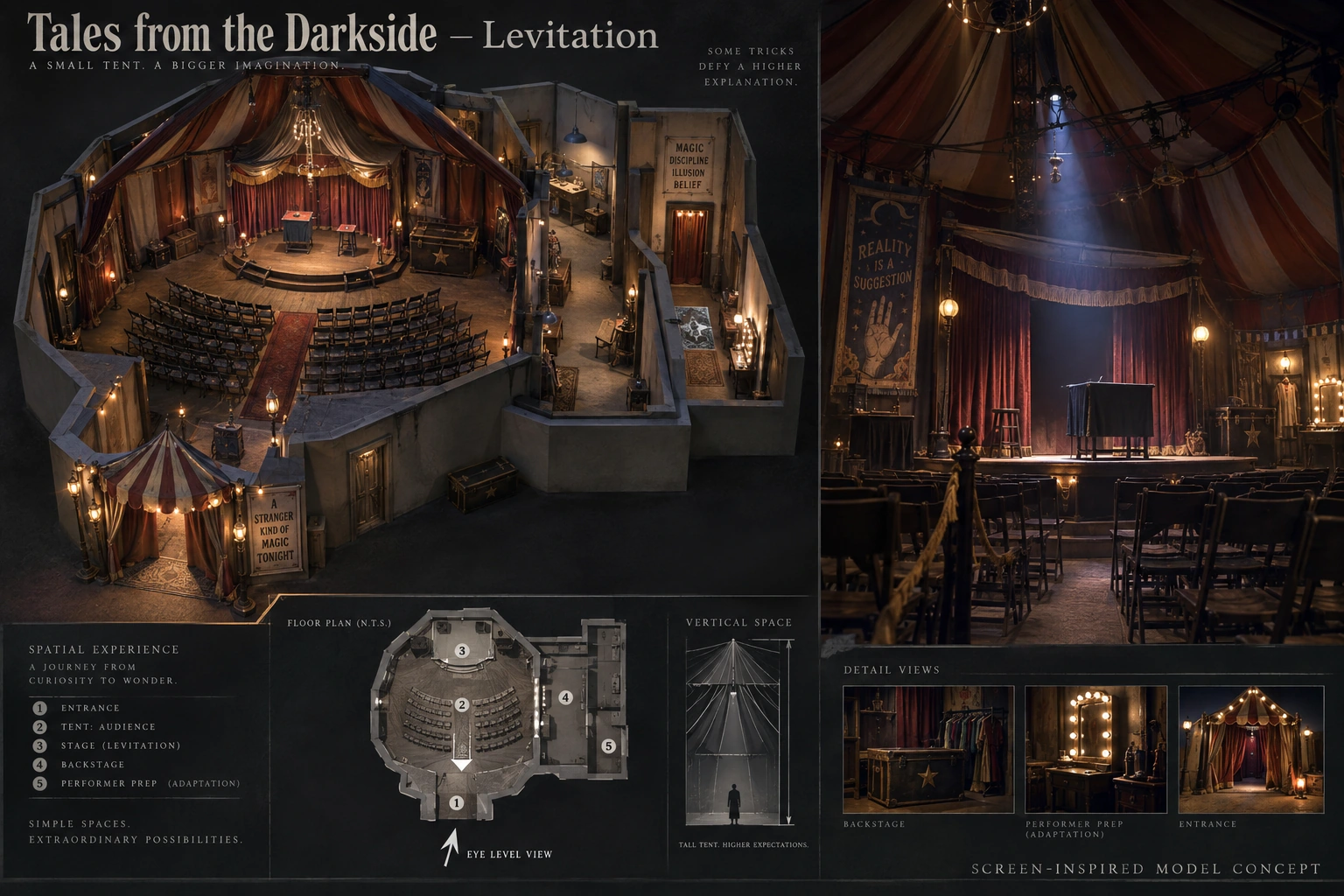Click the number 1 circle beside ENTRANCE legend

(39, 708)
